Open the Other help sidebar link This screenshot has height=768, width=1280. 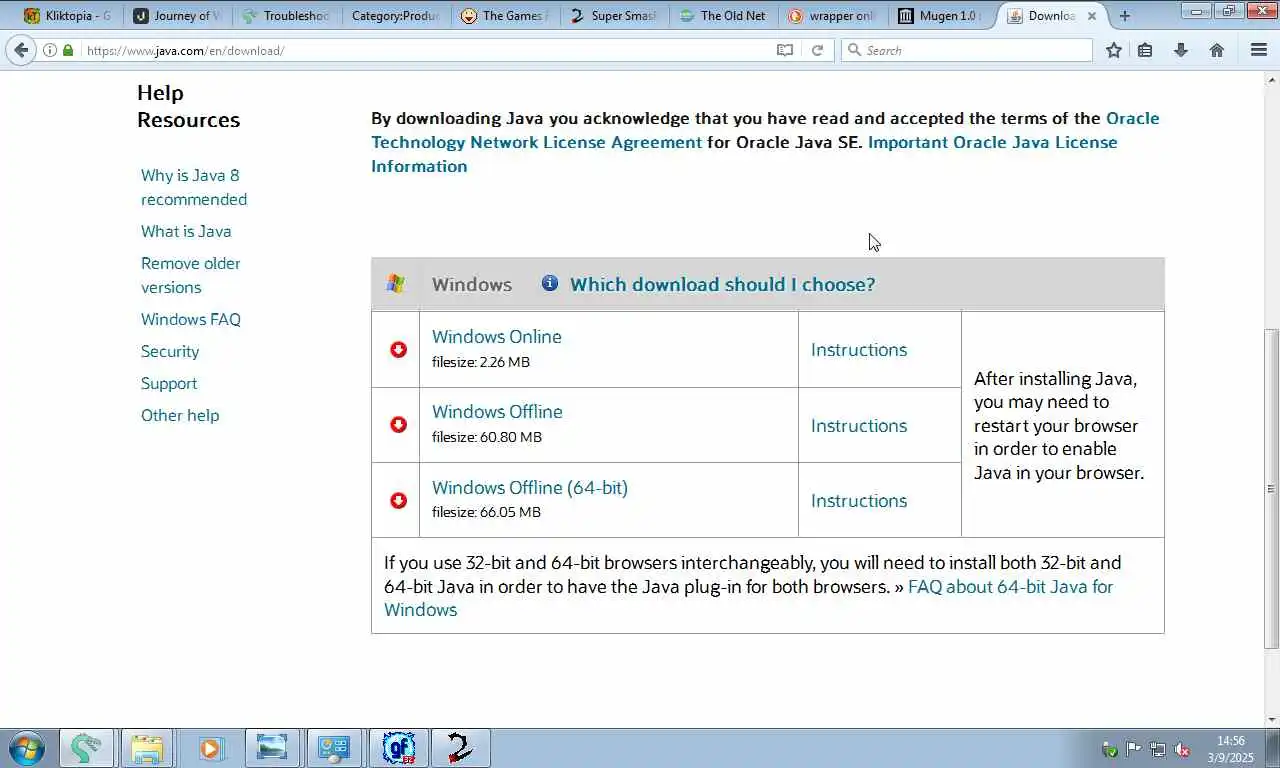click(180, 415)
